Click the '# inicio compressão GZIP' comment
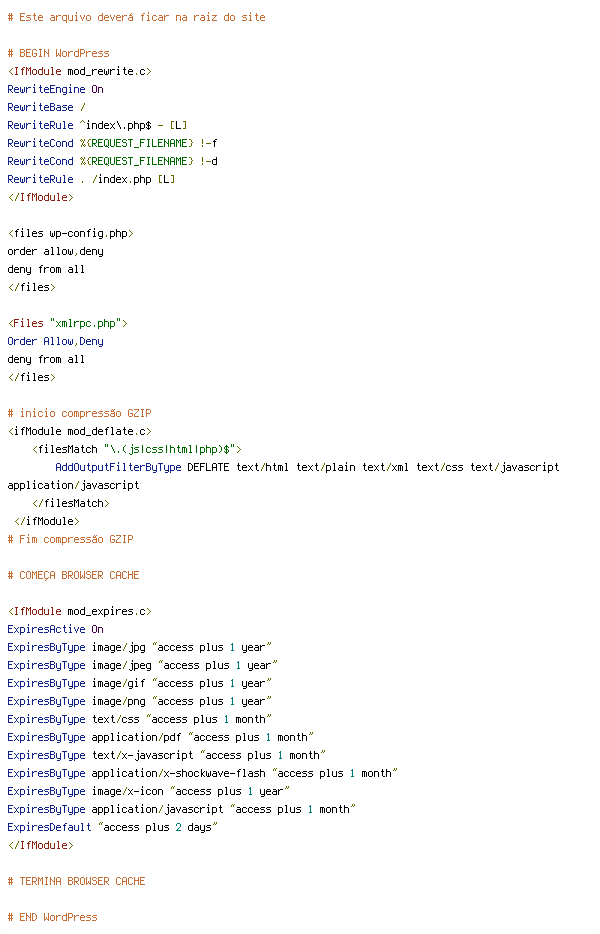The width and height of the screenshot is (600, 934). [x=79, y=413]
